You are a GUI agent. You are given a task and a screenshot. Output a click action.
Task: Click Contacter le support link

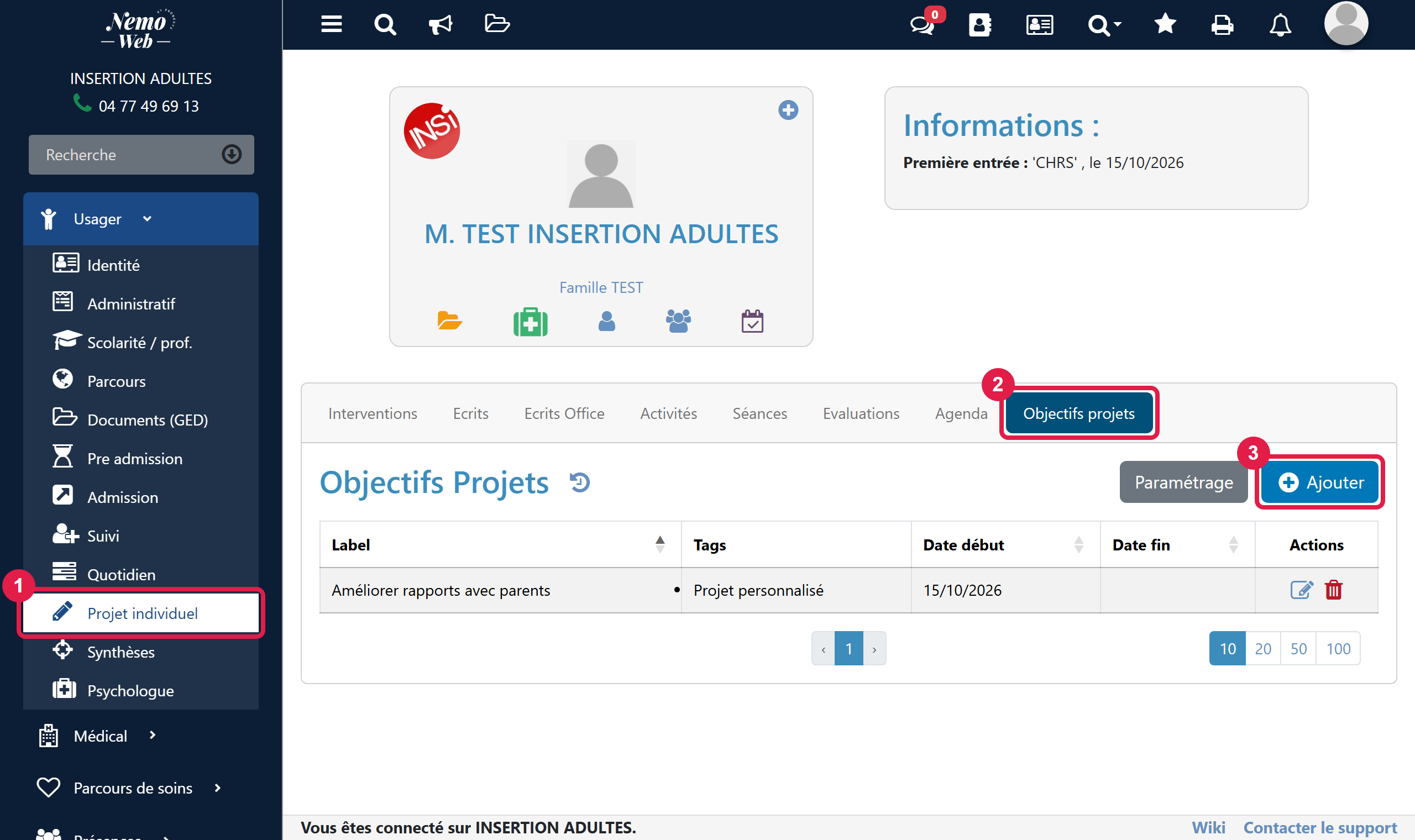click(x=1320, y=827)
